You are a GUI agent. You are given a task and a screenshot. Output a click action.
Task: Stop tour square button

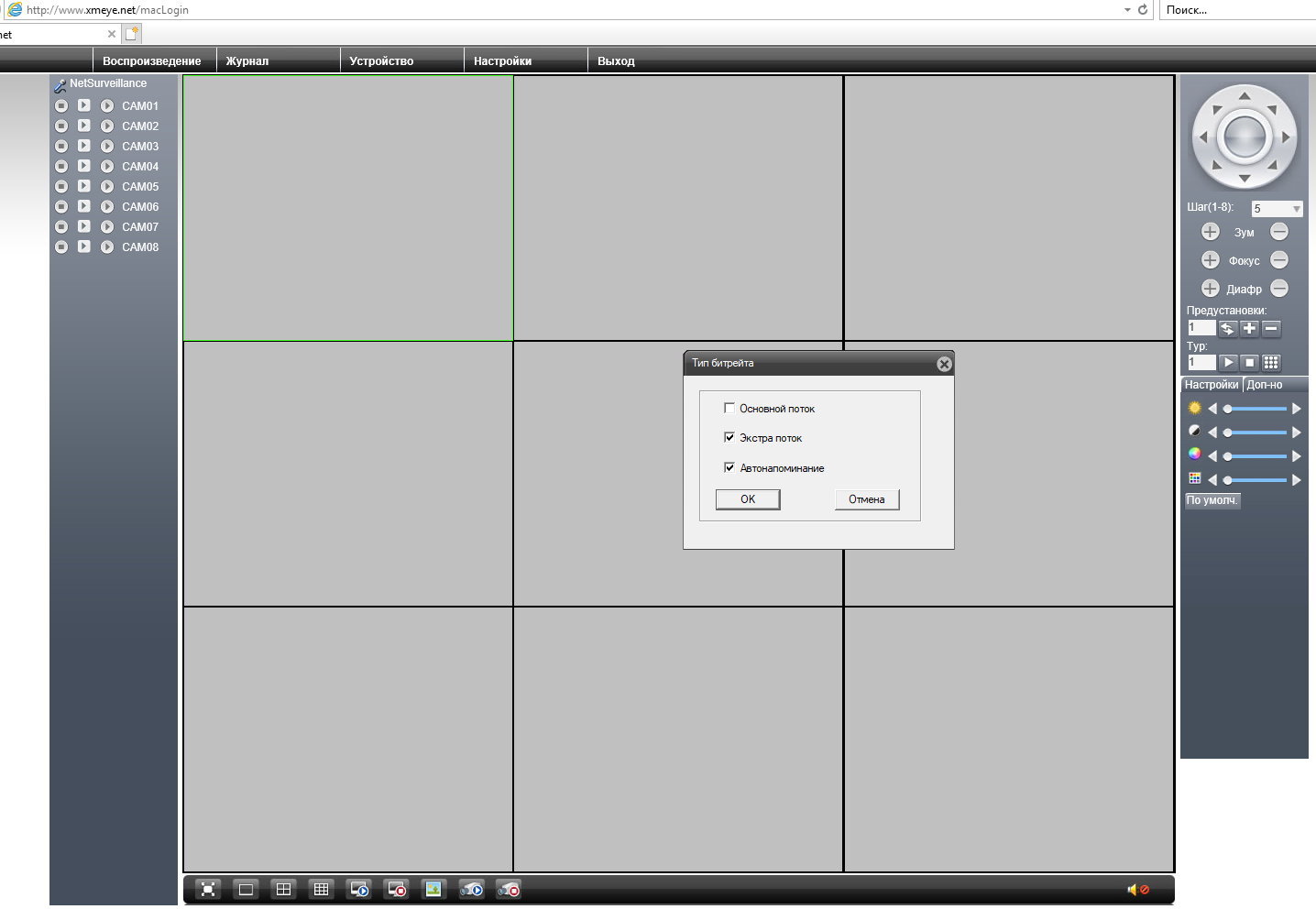coord(1249,363)
